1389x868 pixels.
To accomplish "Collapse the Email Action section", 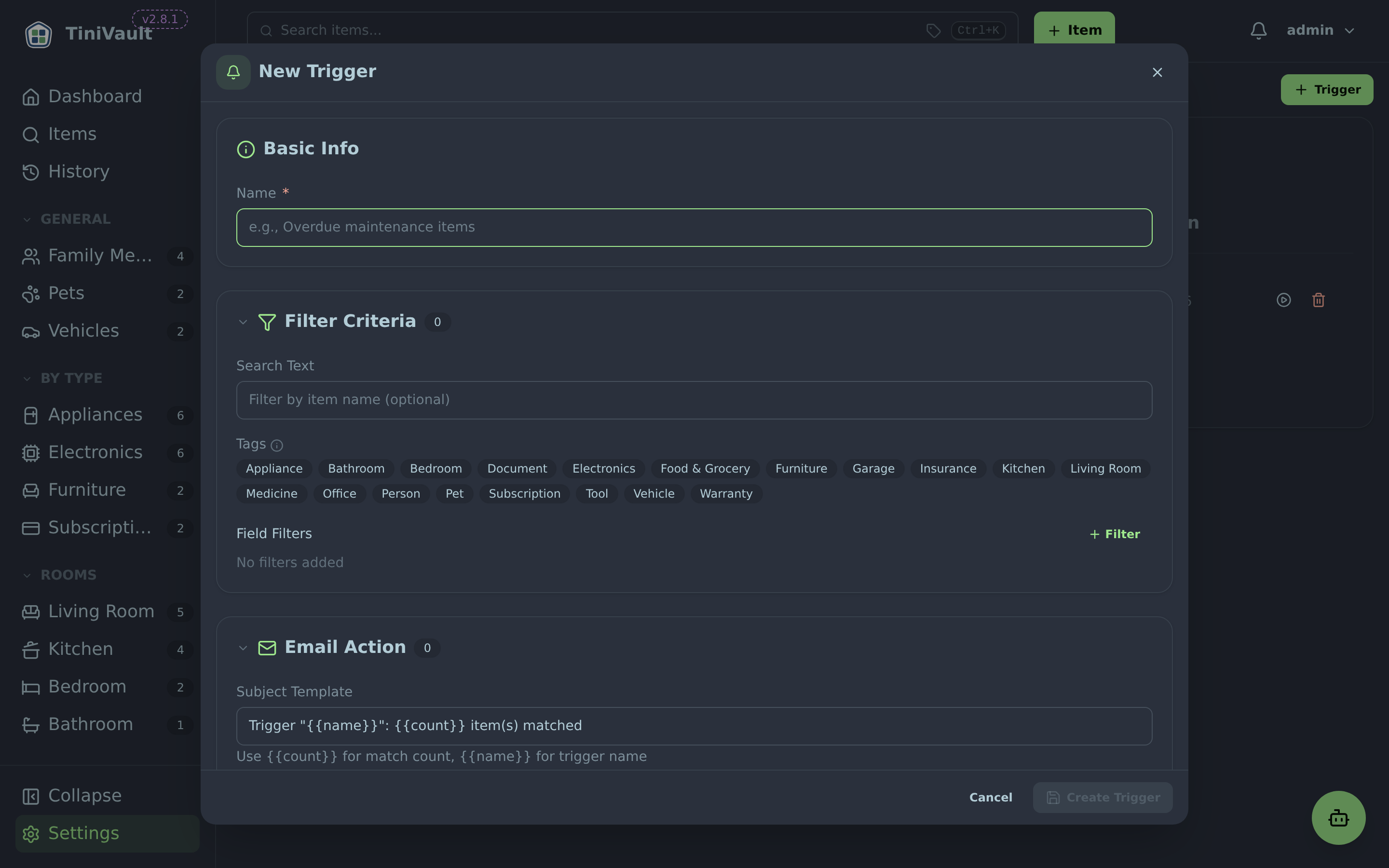I will pos(243,648).
